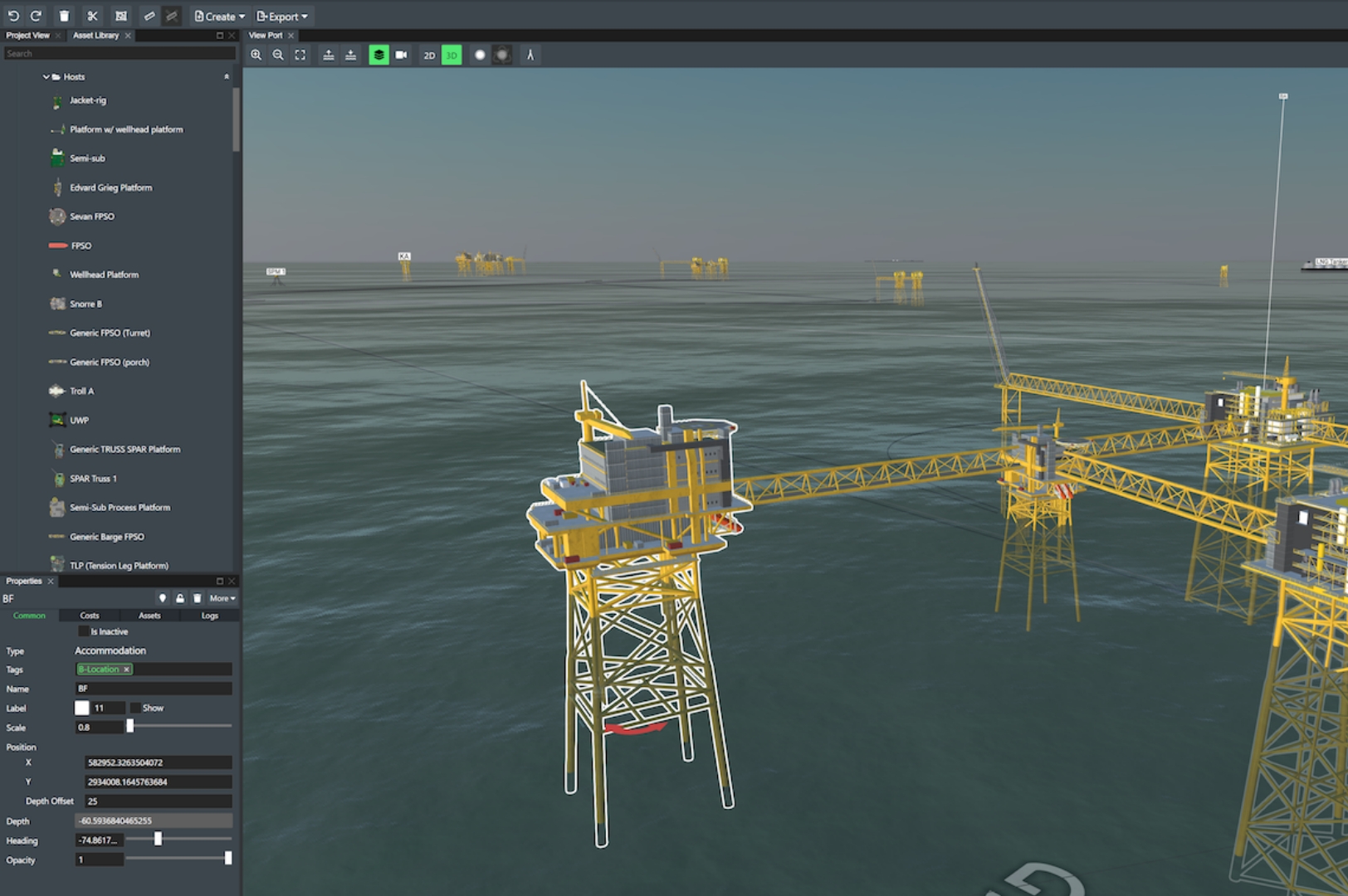This screenshot has width=1348, height=896.
Task: Click the undo icon in top toolbar
Action: (x=13, y=16)
